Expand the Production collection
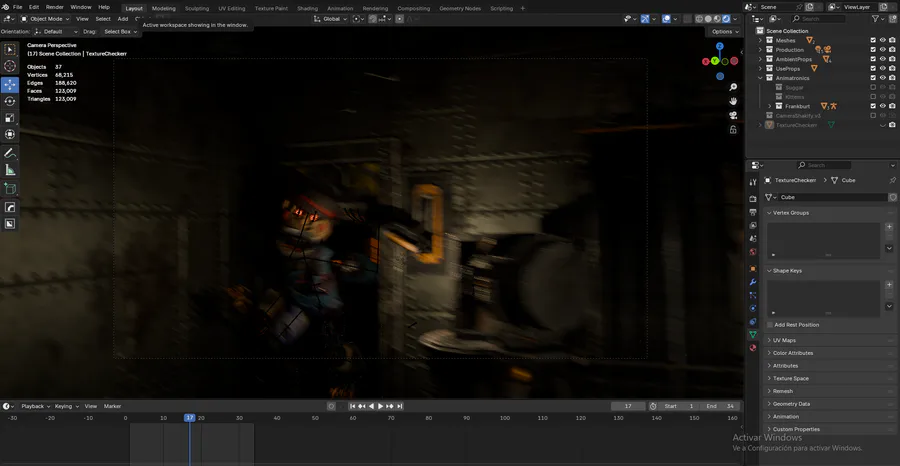Image resolution: width=900 pixels, height=466 pixels. (x=761, y=50)
